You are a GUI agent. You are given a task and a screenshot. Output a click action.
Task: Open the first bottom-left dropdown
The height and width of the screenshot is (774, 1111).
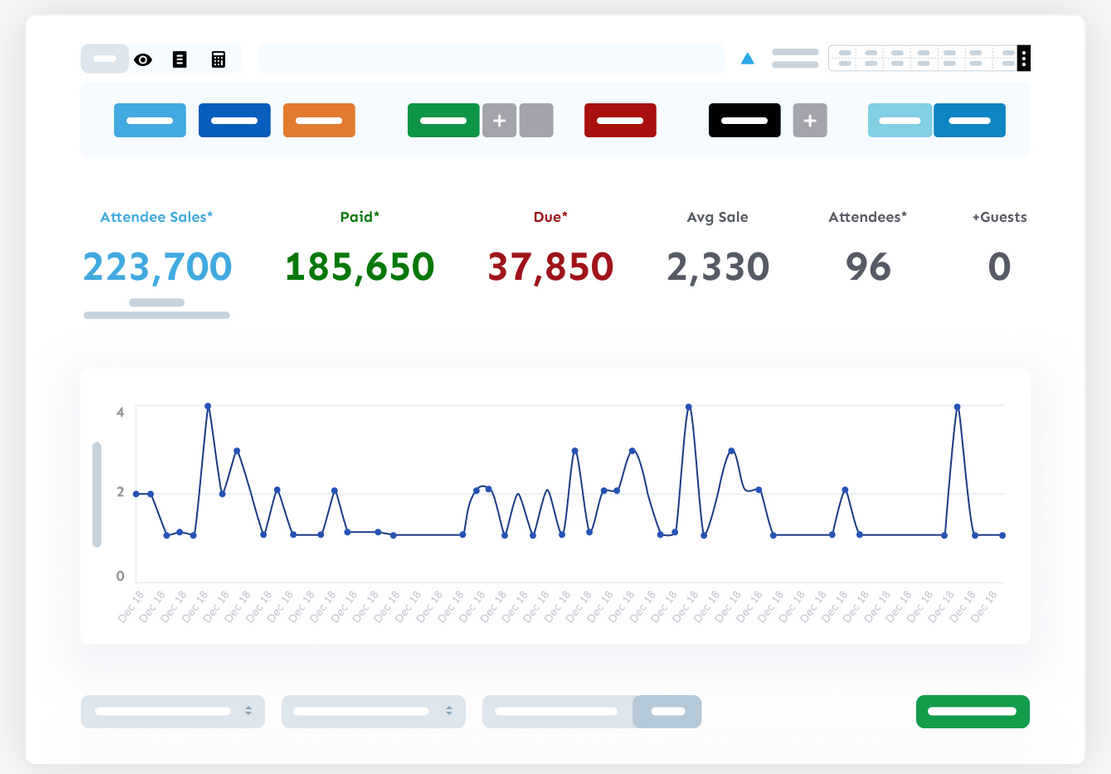coord(173,712)
